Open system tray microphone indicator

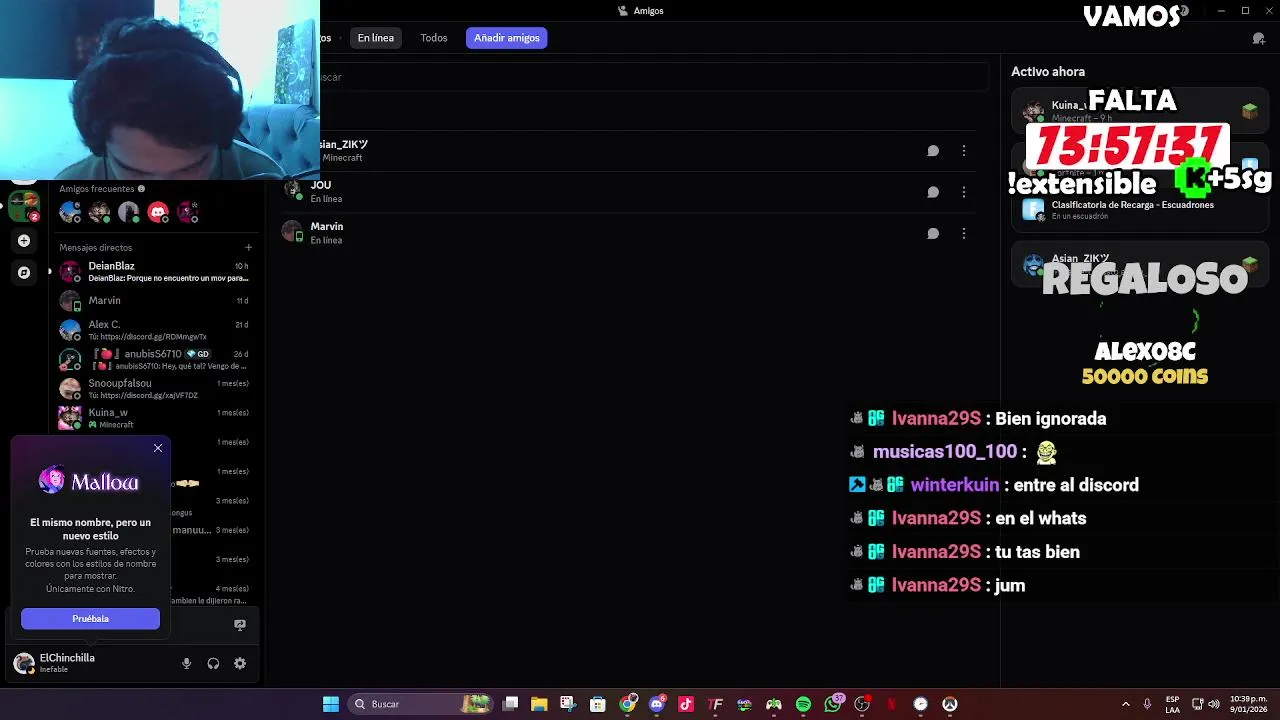point(1147,704)
